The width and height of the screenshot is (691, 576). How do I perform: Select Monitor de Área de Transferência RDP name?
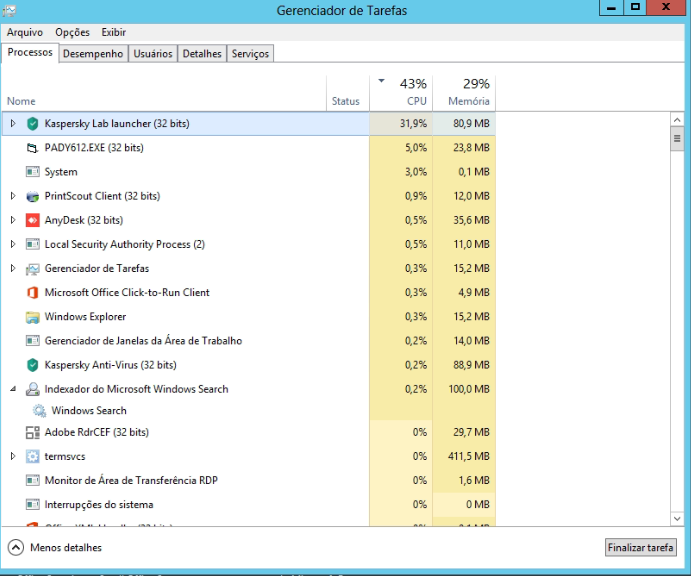point(131,480)
